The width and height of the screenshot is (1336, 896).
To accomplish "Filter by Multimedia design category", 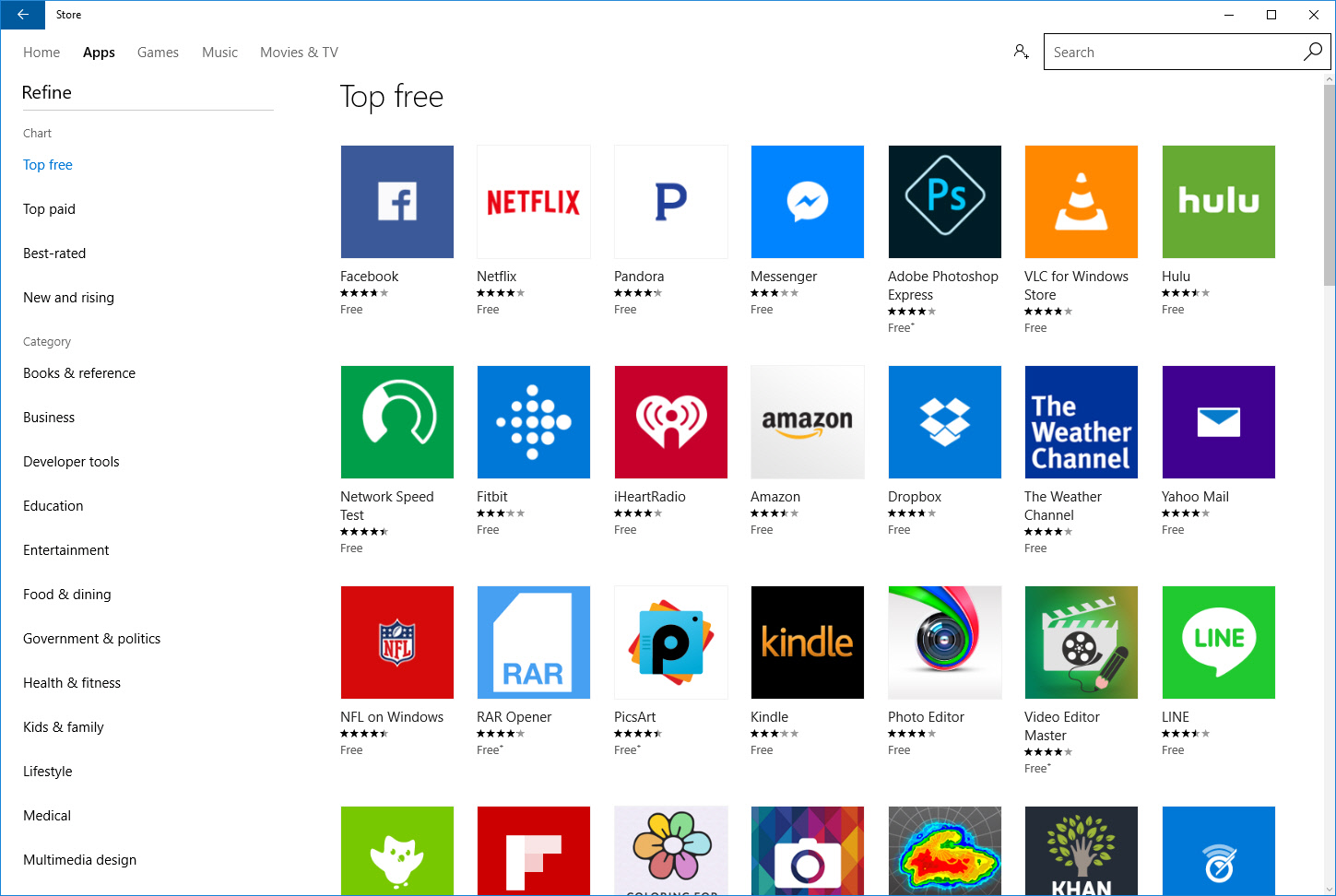I will coord(79,860).
